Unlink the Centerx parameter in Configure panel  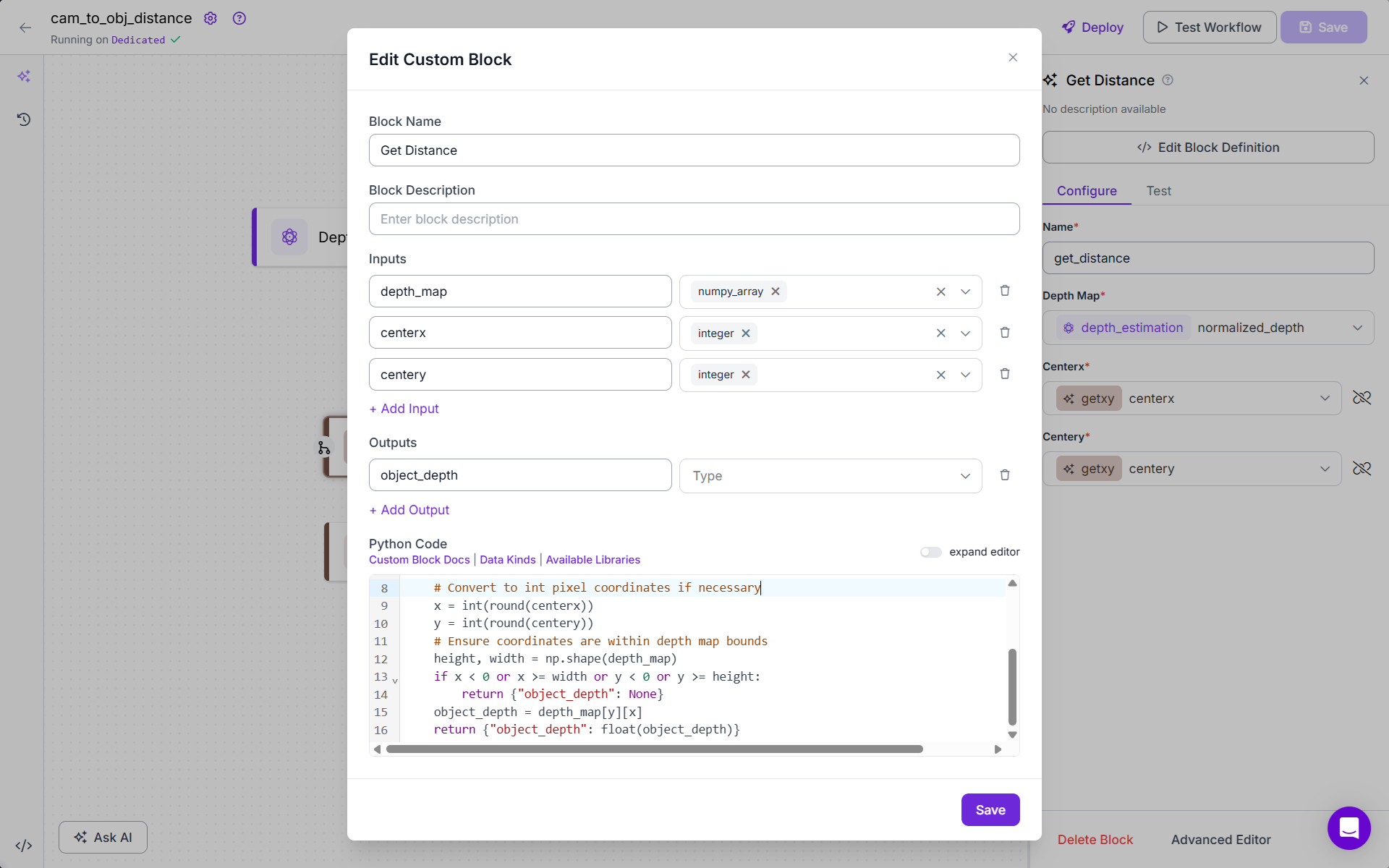coord(1362,398)
